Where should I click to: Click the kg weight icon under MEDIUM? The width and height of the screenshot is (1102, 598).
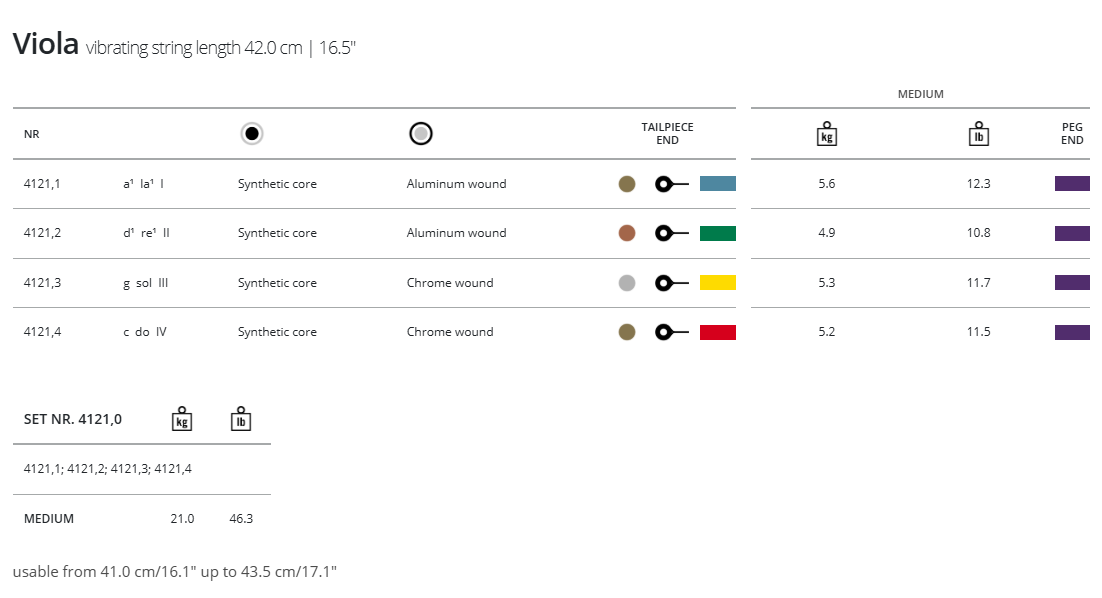click(x=826, y=134)
